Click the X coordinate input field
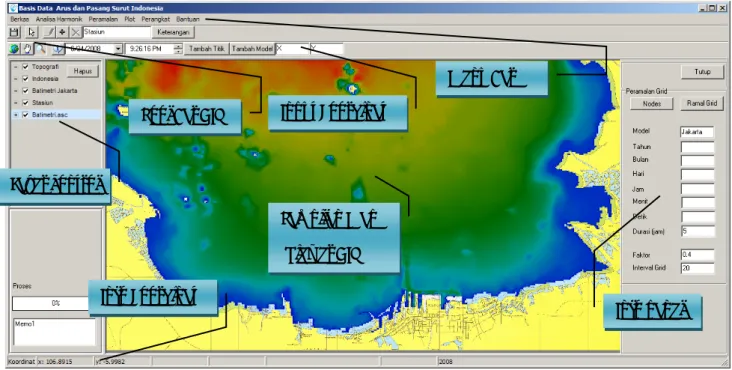This screenshot has height=370, width=732. tap(293, 49)
